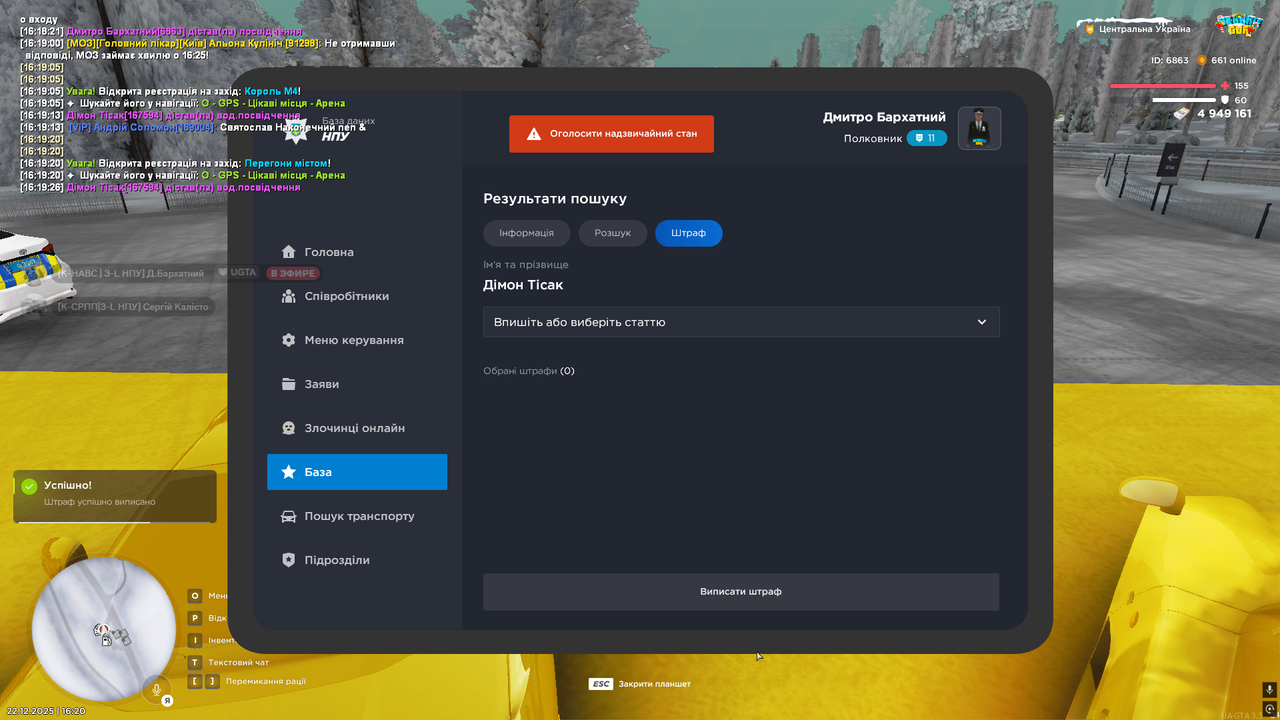Viewport: 1280px width, 720px height.
Task: Switch to the Розшук tab
Action: coord(613,233)
